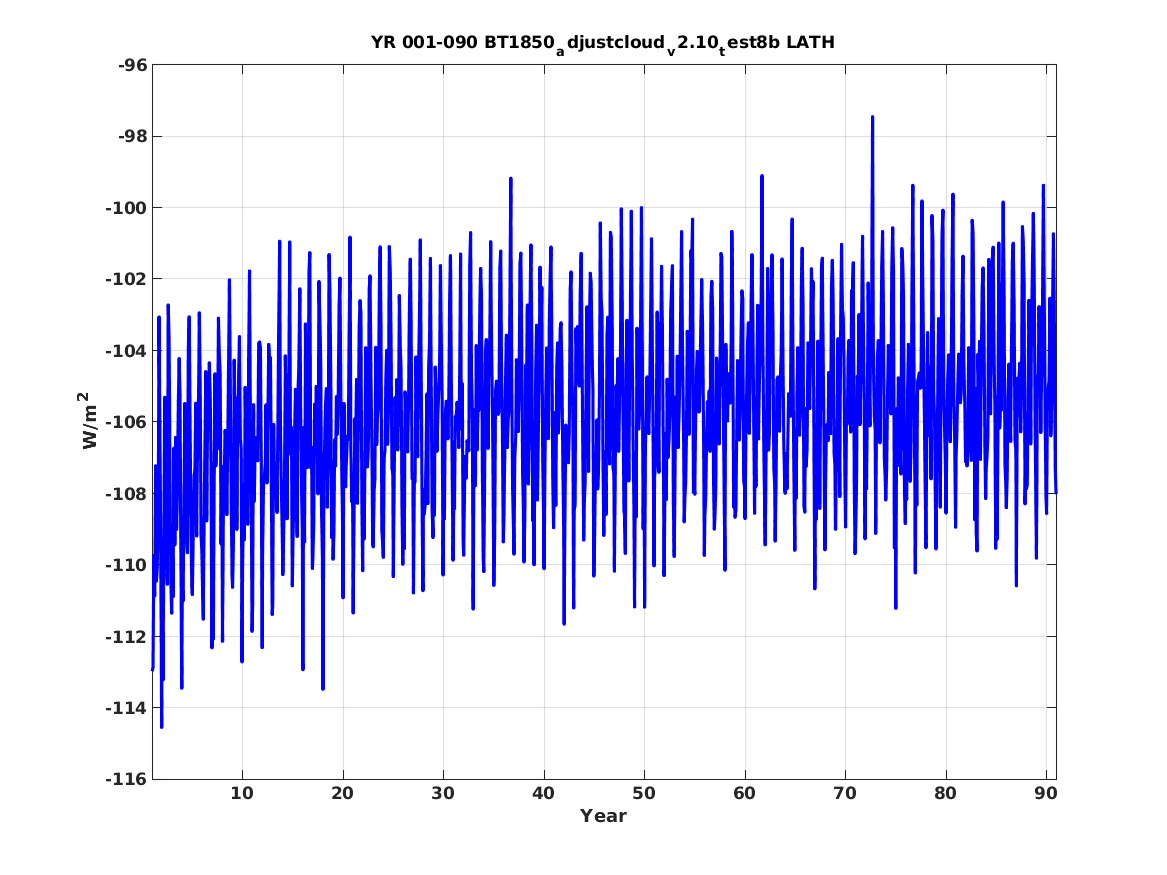Click y-axis tick label -108
Viewport: 1167px width, 875px height.
coord(127,493)
